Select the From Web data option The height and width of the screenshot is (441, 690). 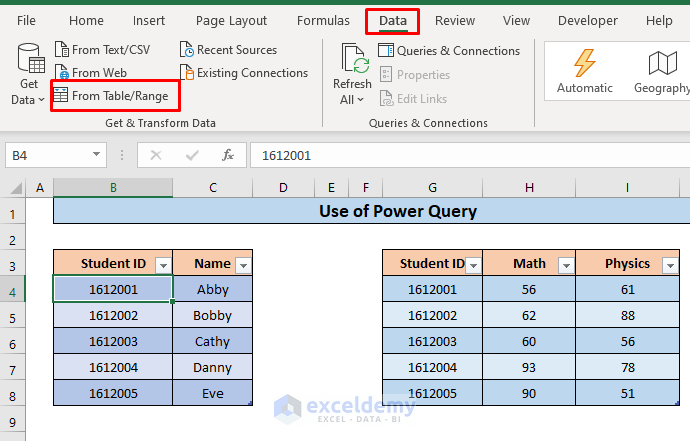click(x=90, y=73)
